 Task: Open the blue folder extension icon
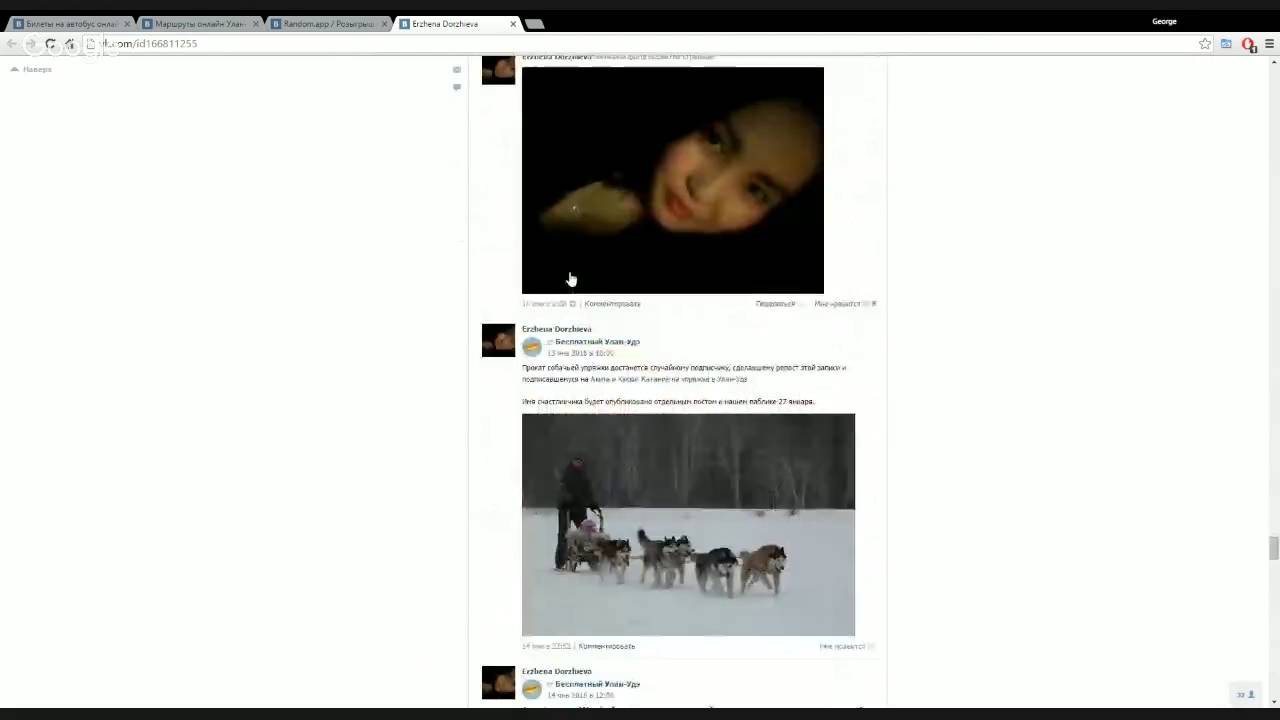click(1226, 44)
